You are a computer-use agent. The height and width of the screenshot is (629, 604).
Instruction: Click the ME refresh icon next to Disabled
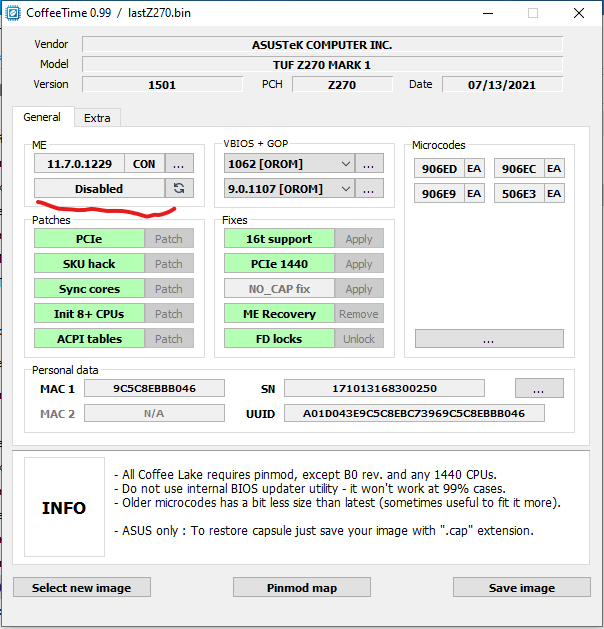(179, 188)
